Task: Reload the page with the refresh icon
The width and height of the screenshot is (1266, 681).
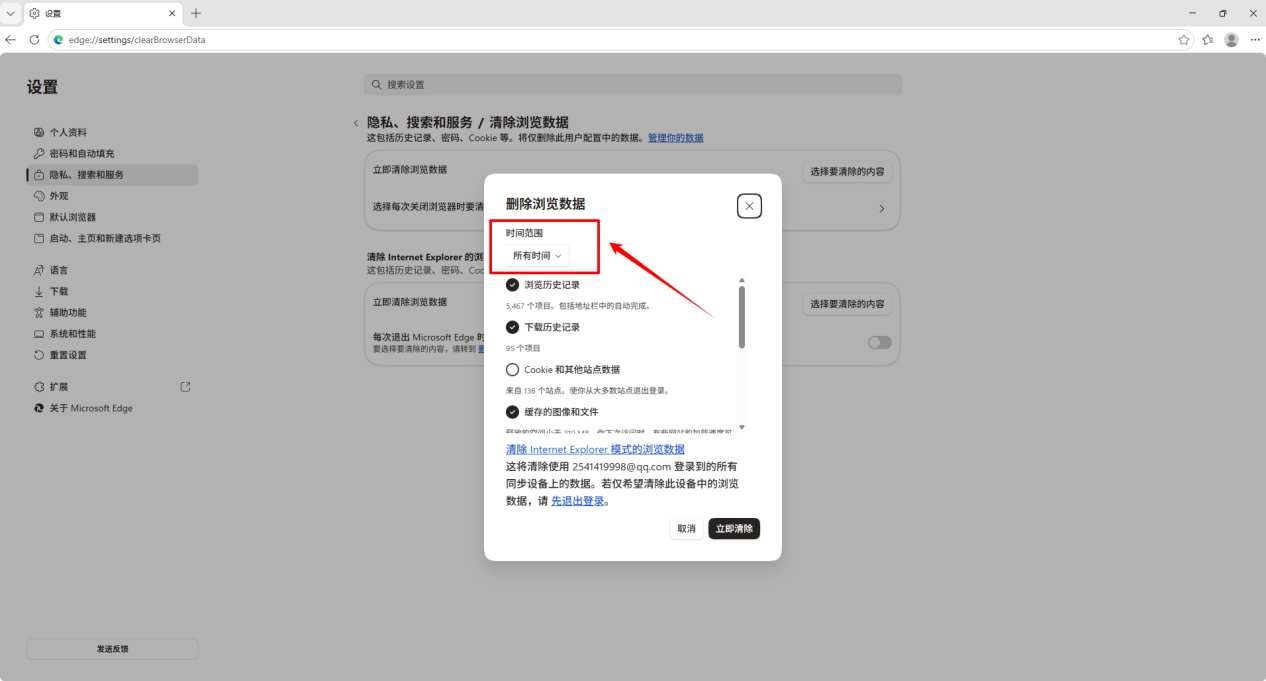Action: coord(34,40)
